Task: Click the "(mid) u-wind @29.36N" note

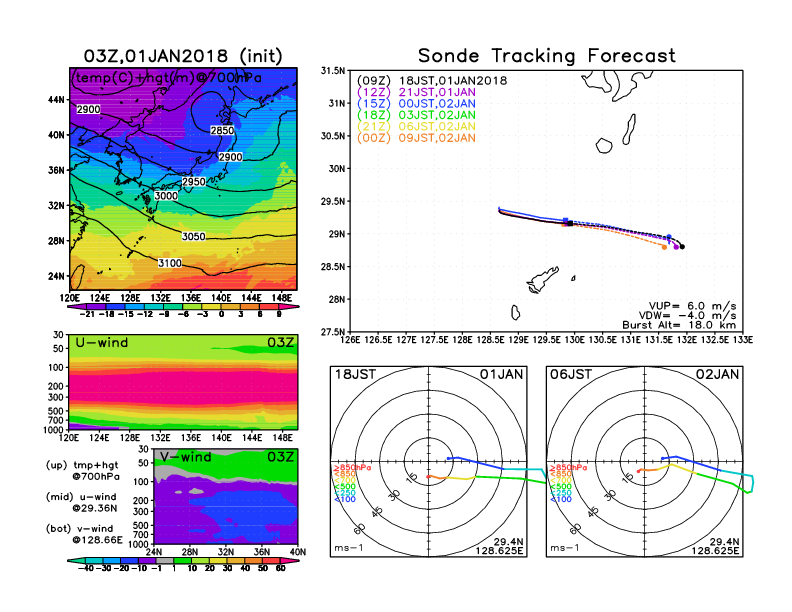Action: tap(81, 502)
